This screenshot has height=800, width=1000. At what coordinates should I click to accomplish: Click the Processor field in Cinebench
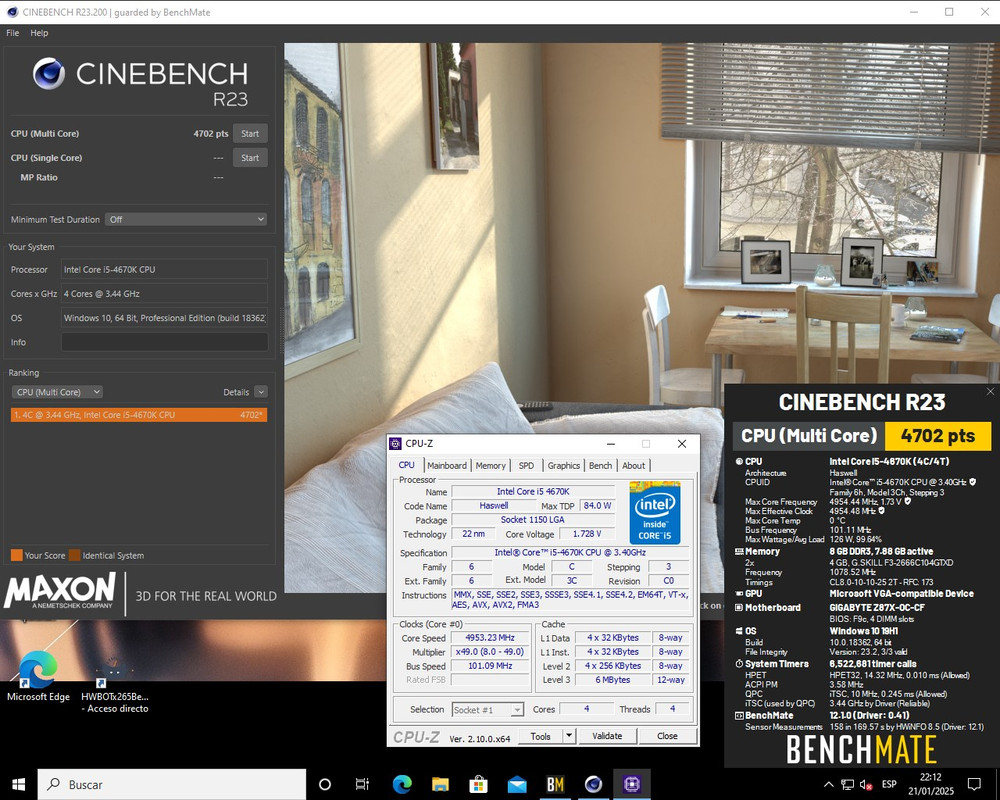tap(164, 269)
